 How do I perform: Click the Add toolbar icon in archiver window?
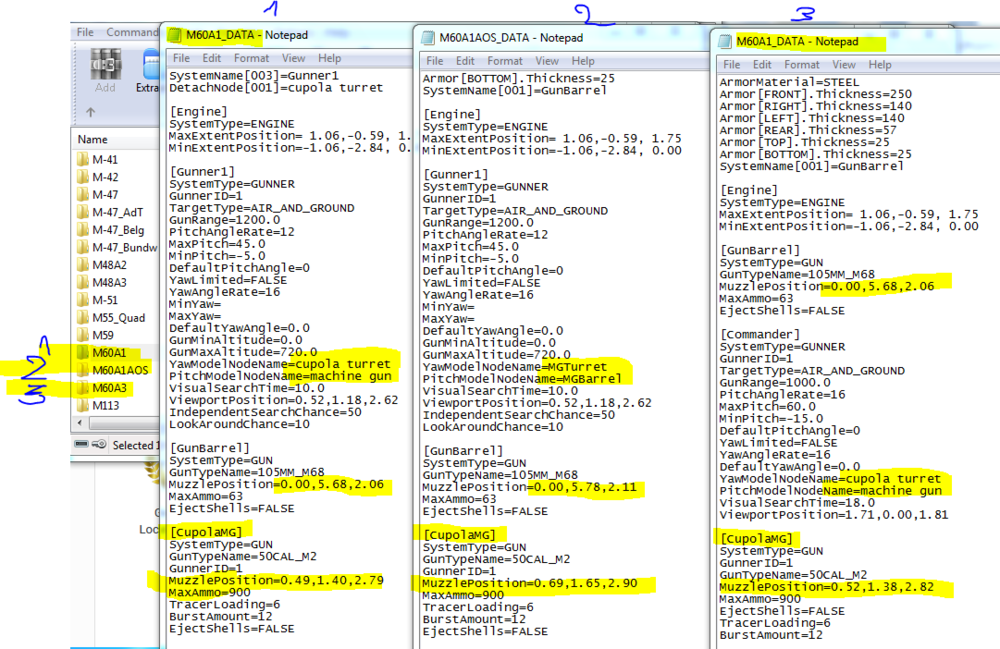[x=105, y=70]
